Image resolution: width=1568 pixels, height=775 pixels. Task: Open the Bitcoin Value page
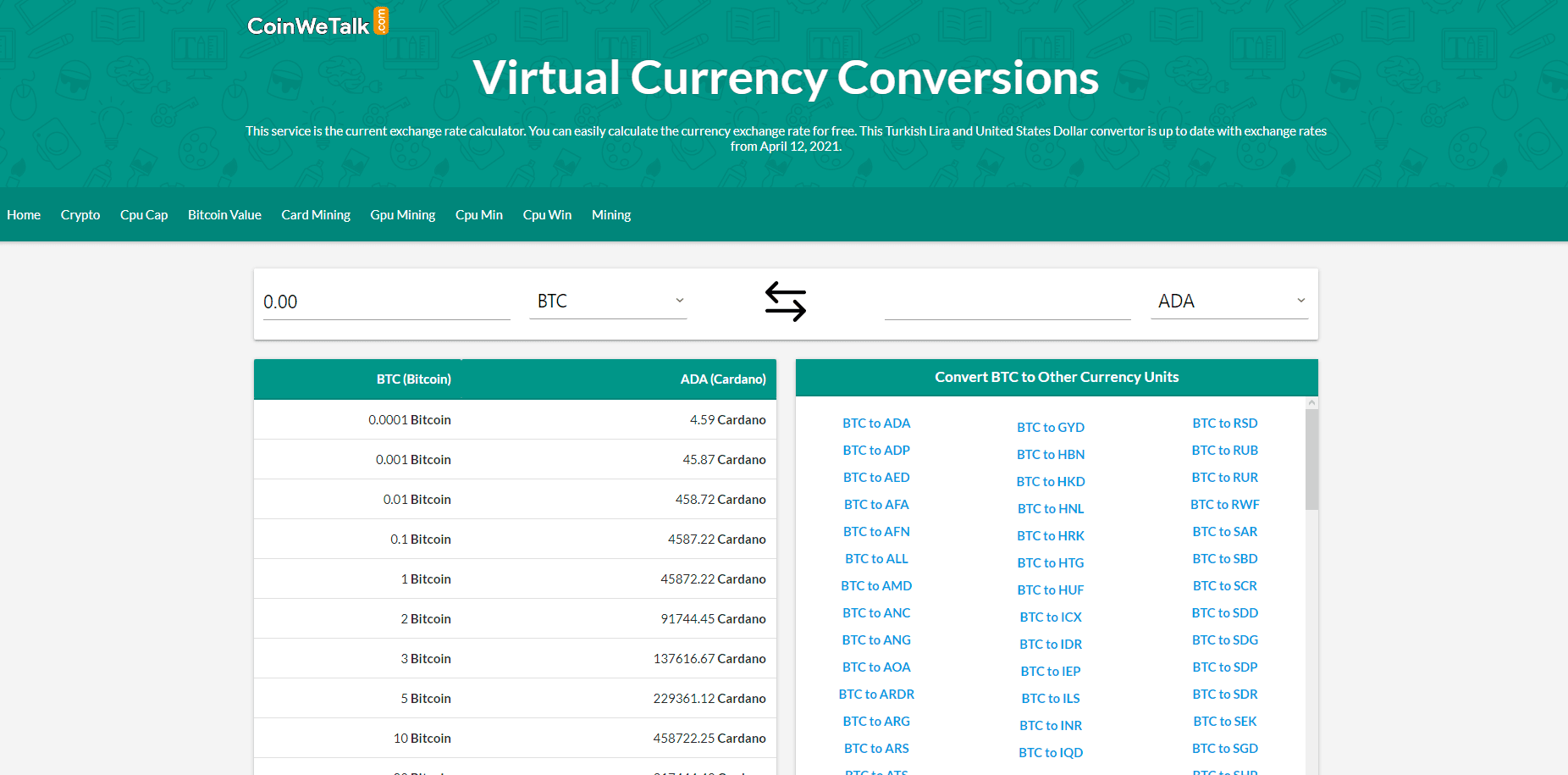pyautogui.click(x=224, y=214)
